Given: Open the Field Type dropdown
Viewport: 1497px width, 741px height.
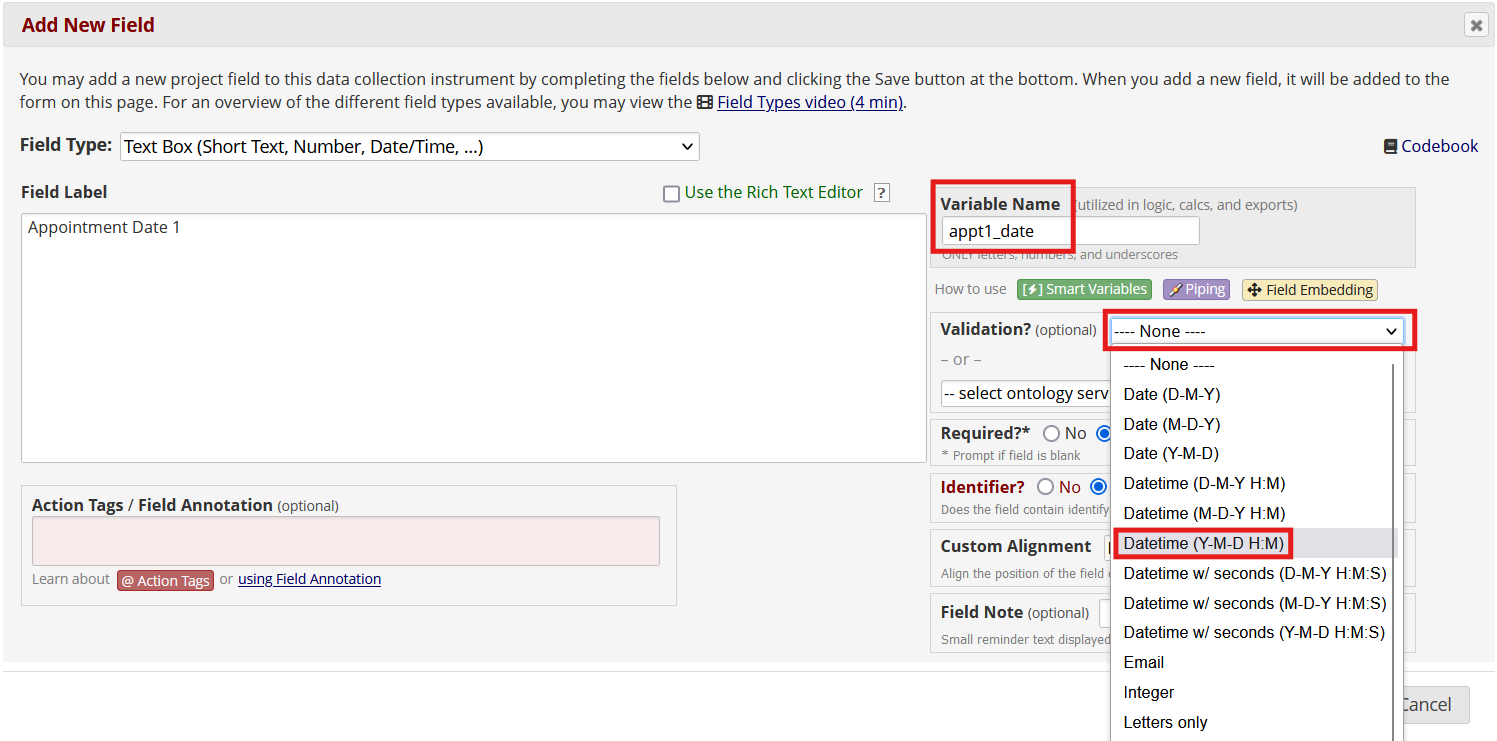Looking at the screenshot, I should click(x=410, y=147).
